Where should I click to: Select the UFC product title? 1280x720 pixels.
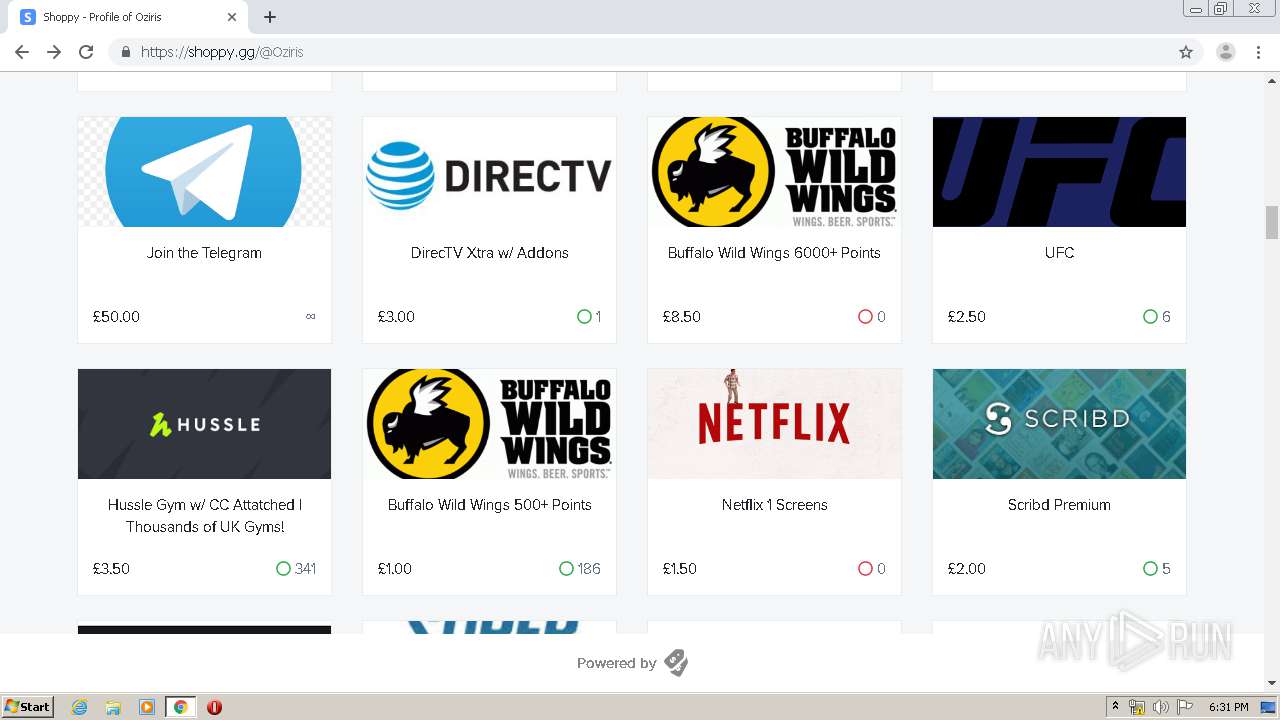pyautogui.click(x=1059, y=253)
